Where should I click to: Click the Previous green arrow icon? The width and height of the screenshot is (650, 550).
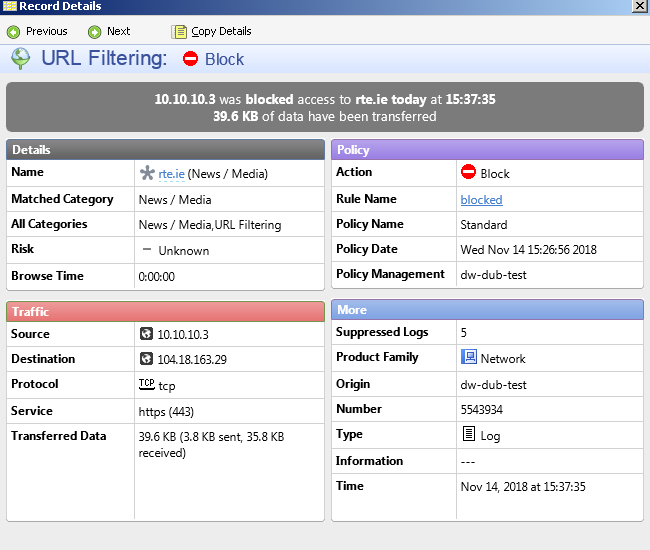[13, 32]
